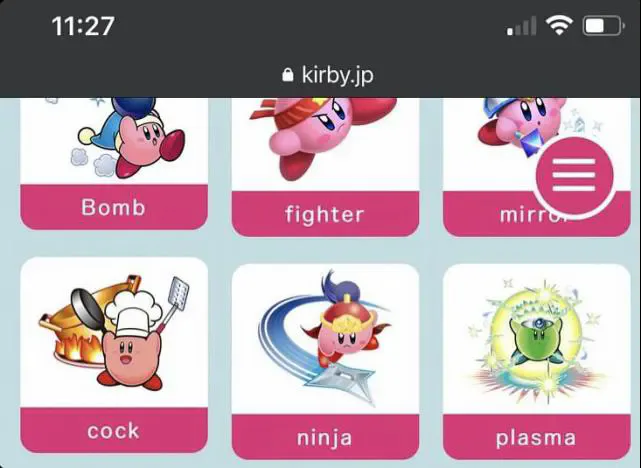The image size is (641, 468).
Task: Open the fighter label link
Action: tap(325, 214)
